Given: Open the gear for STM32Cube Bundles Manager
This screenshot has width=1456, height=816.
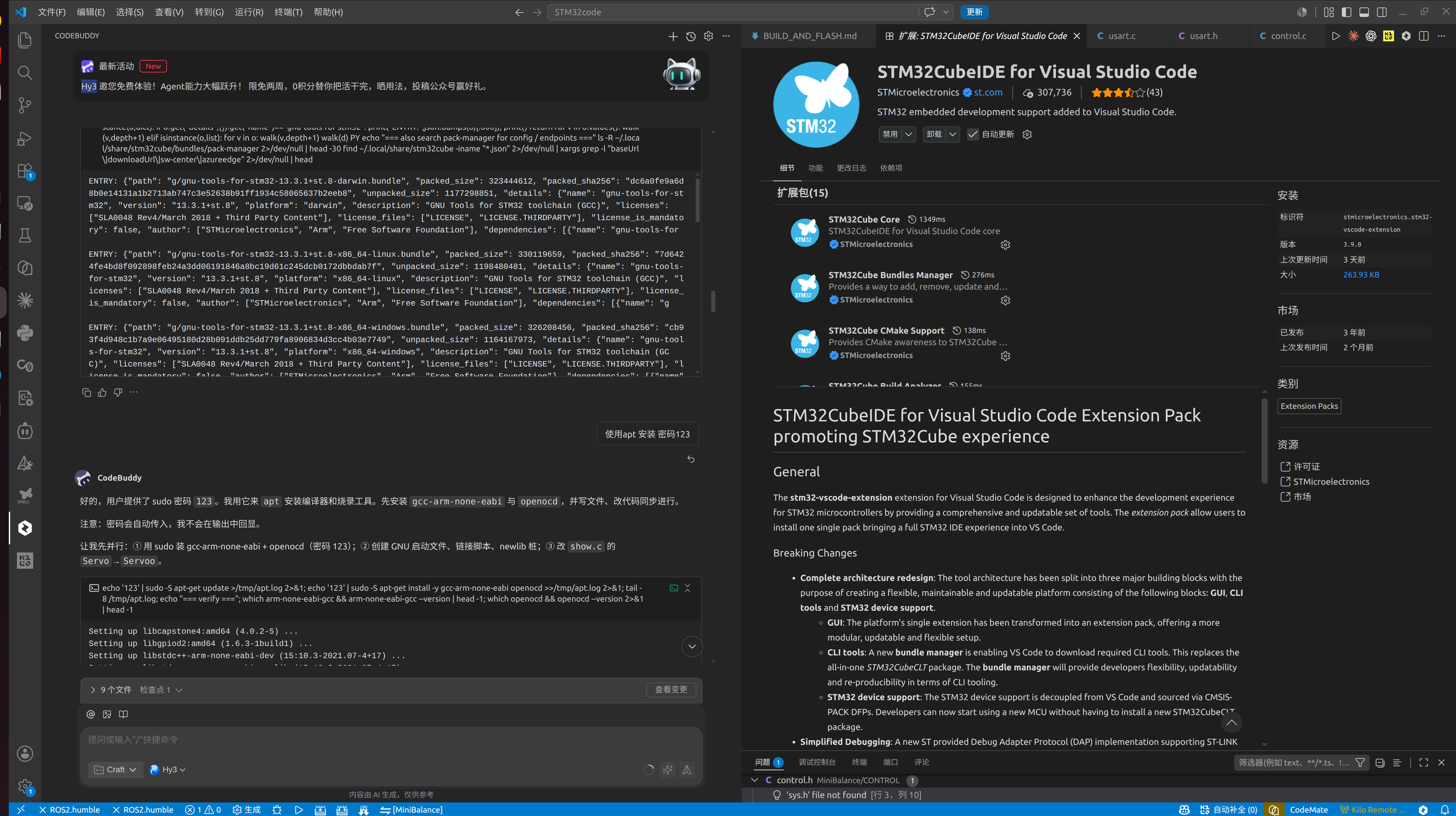Looking at the screenshot, I should click(x=1005, y=300).
